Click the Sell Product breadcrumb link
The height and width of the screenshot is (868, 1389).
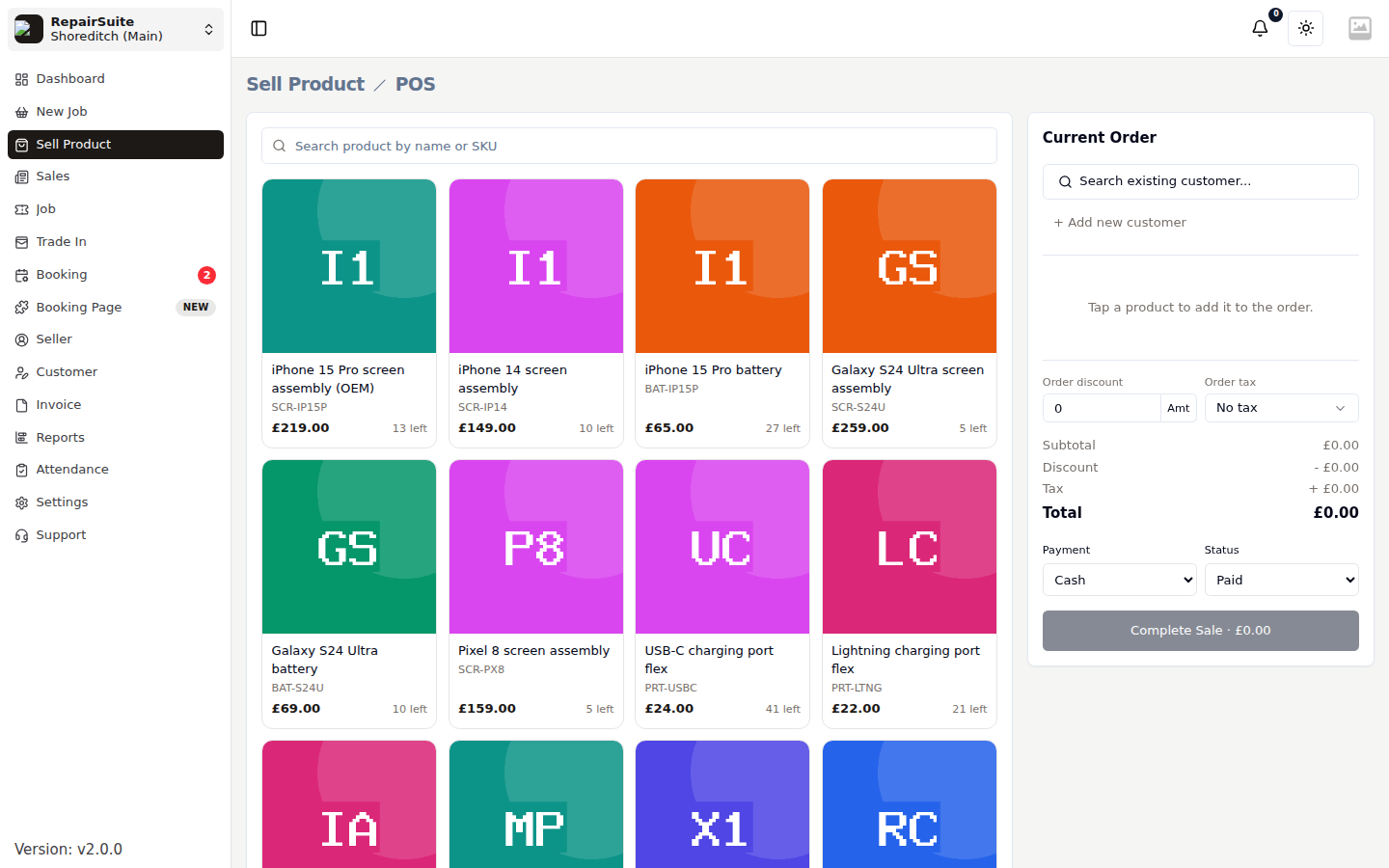[x=305, y=84]
